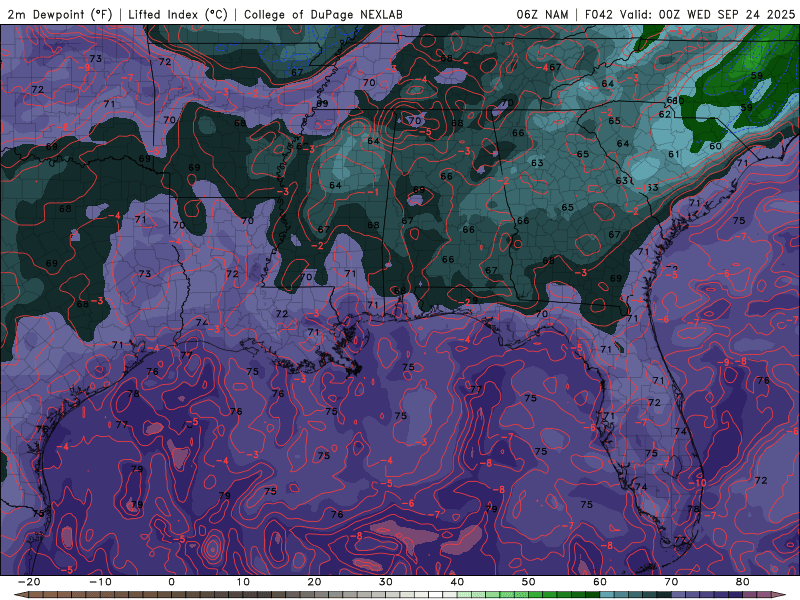
Task: Click the "-20" color scale label
Action: click(x=29, y=582)
